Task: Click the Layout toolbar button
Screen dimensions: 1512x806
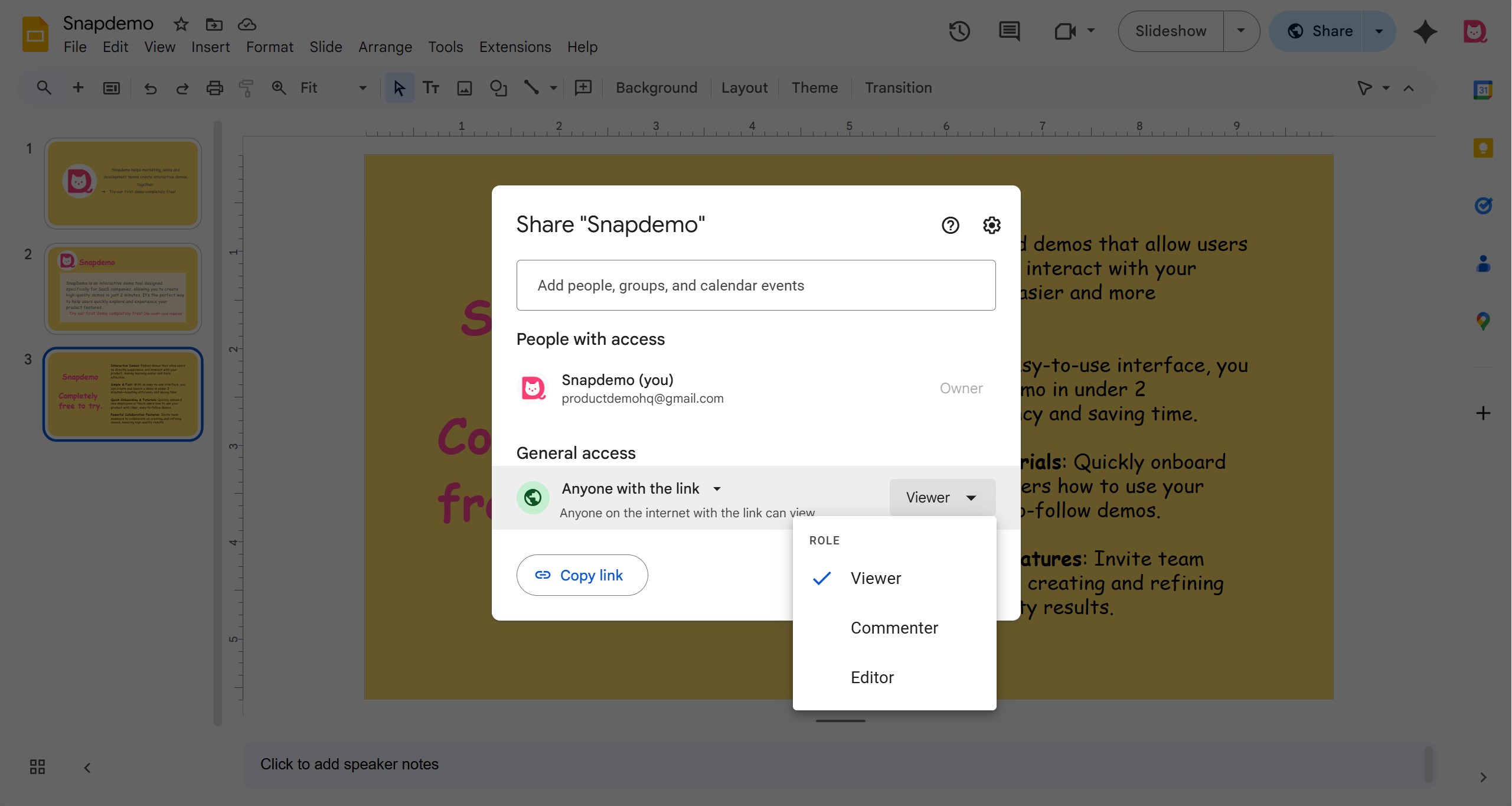Action: (x=744, y=88)
